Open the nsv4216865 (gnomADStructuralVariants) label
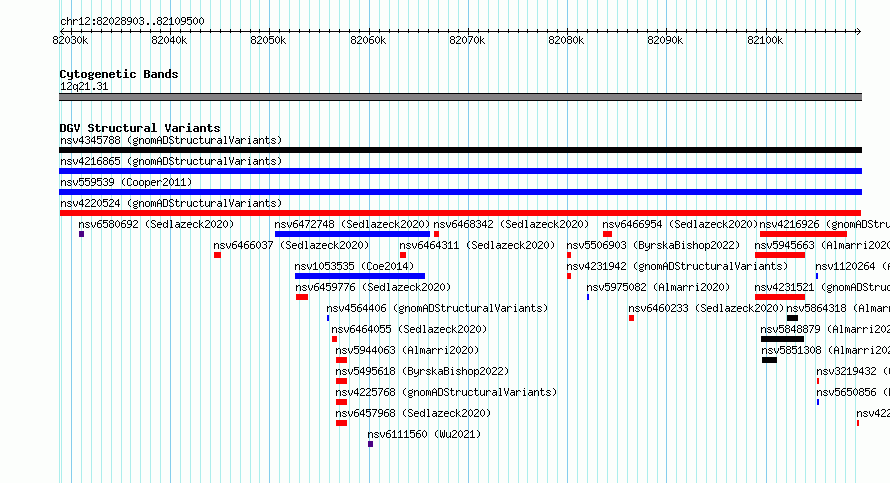 point(171,161)
